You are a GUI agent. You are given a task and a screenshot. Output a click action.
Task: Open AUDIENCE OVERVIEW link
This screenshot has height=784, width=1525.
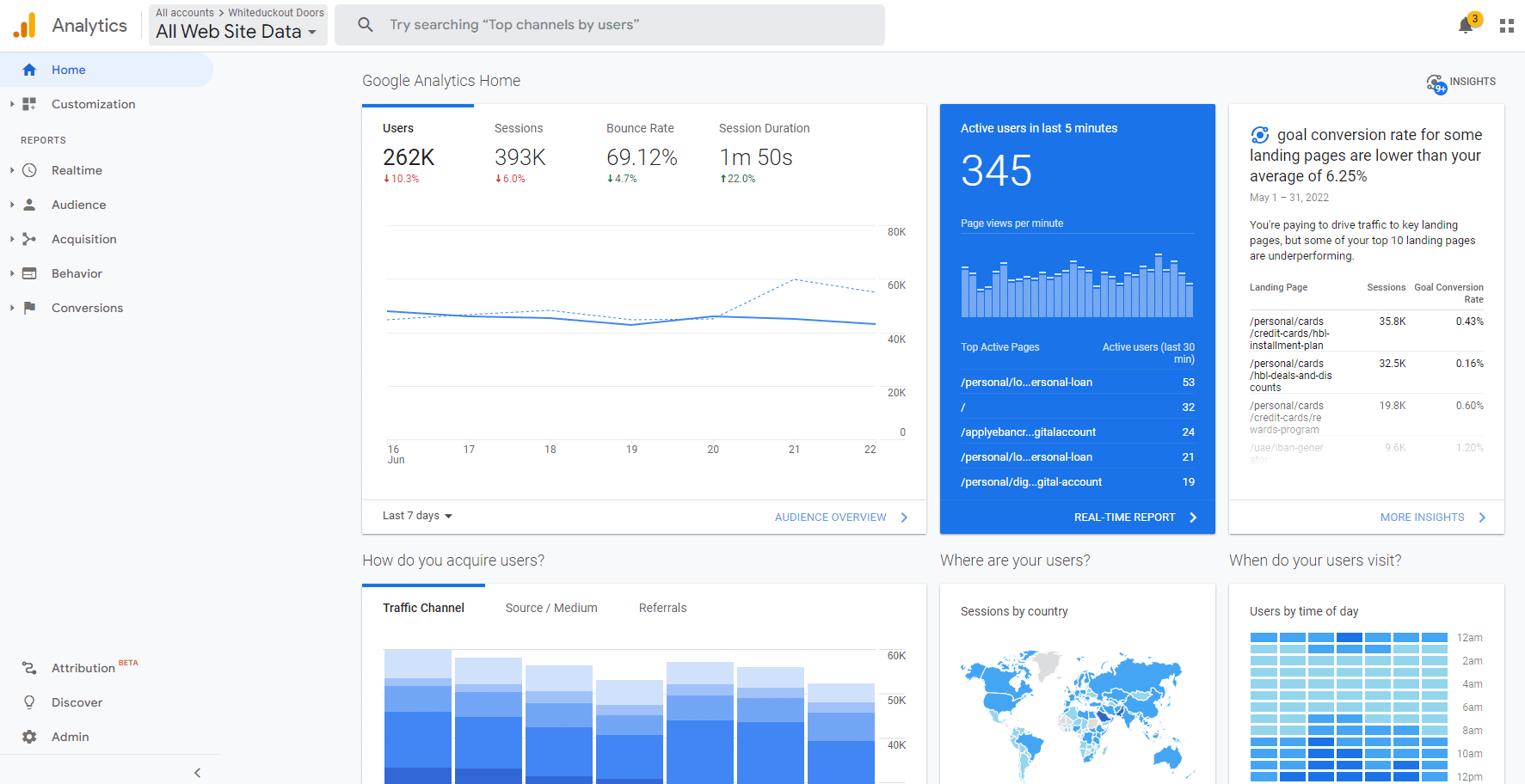point(830,518)
